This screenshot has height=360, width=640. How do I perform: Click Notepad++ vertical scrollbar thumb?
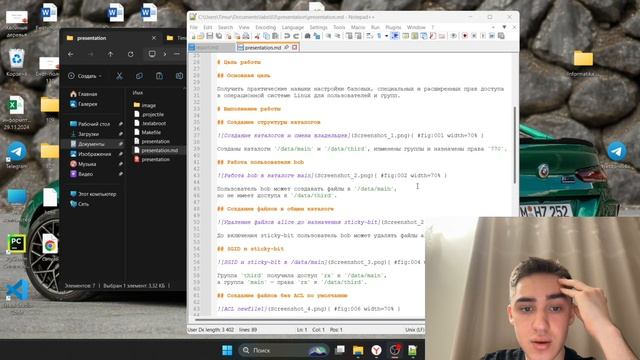(515, 145)
